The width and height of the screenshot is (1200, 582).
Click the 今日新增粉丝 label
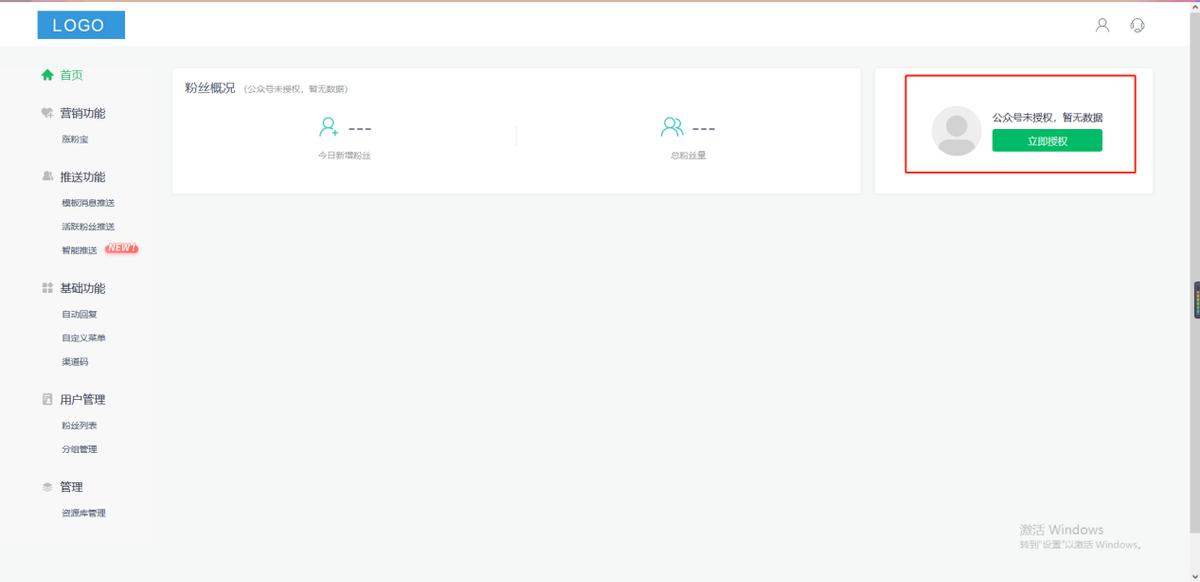click(x=344, y=156)
